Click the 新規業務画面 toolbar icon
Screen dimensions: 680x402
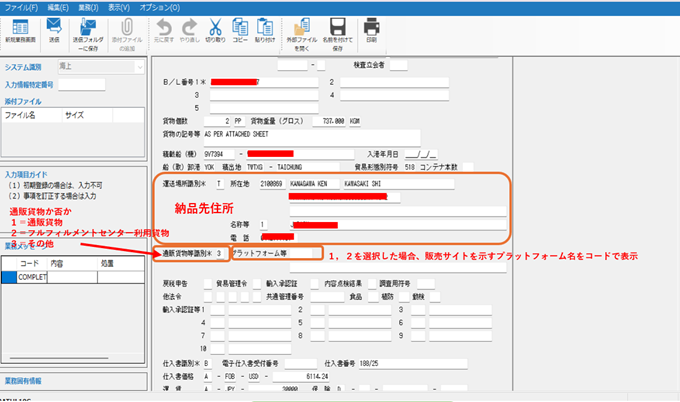point(21,28)
